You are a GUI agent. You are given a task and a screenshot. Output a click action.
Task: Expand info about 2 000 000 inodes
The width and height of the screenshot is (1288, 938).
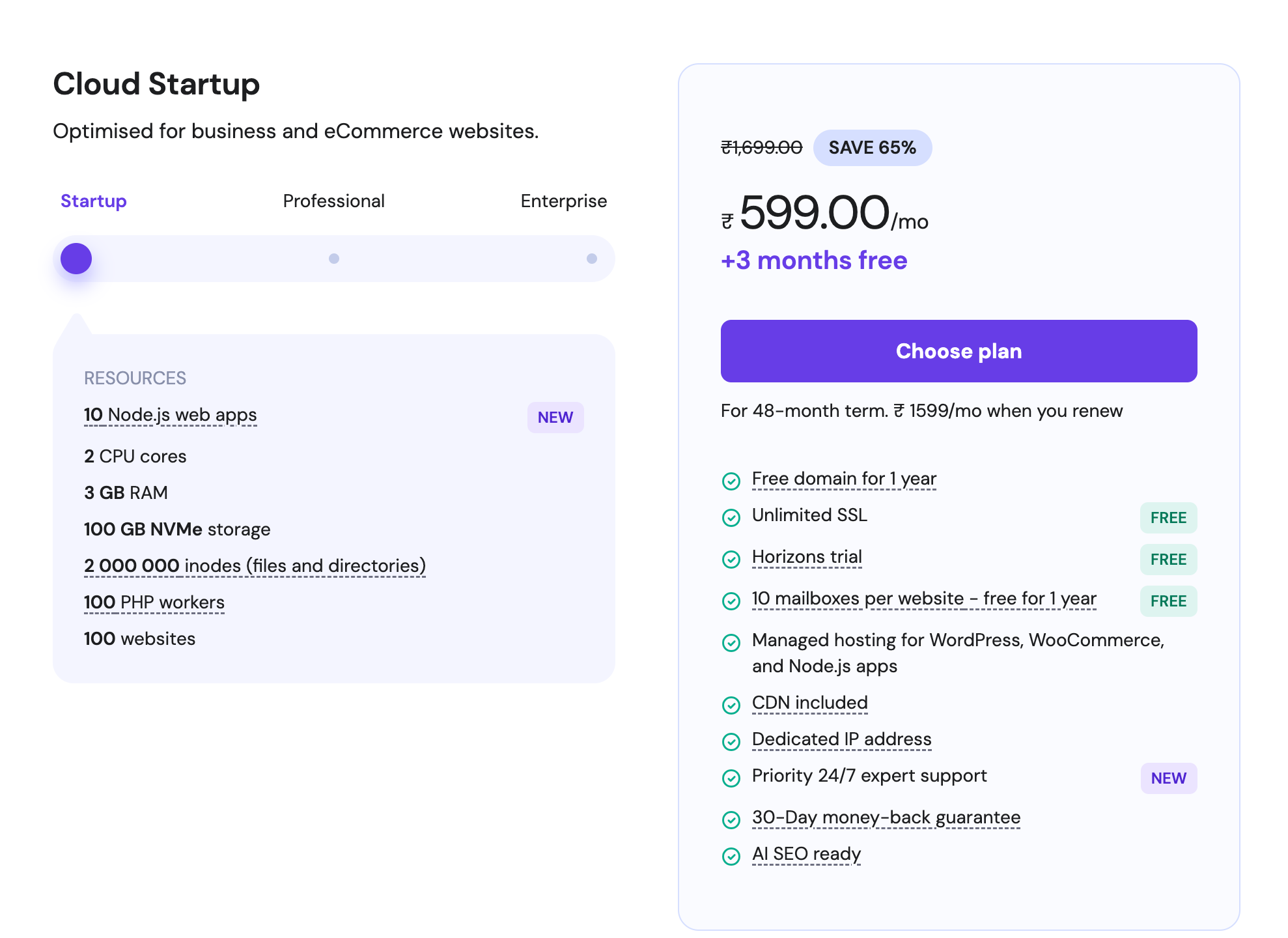[x=254, y=565]
